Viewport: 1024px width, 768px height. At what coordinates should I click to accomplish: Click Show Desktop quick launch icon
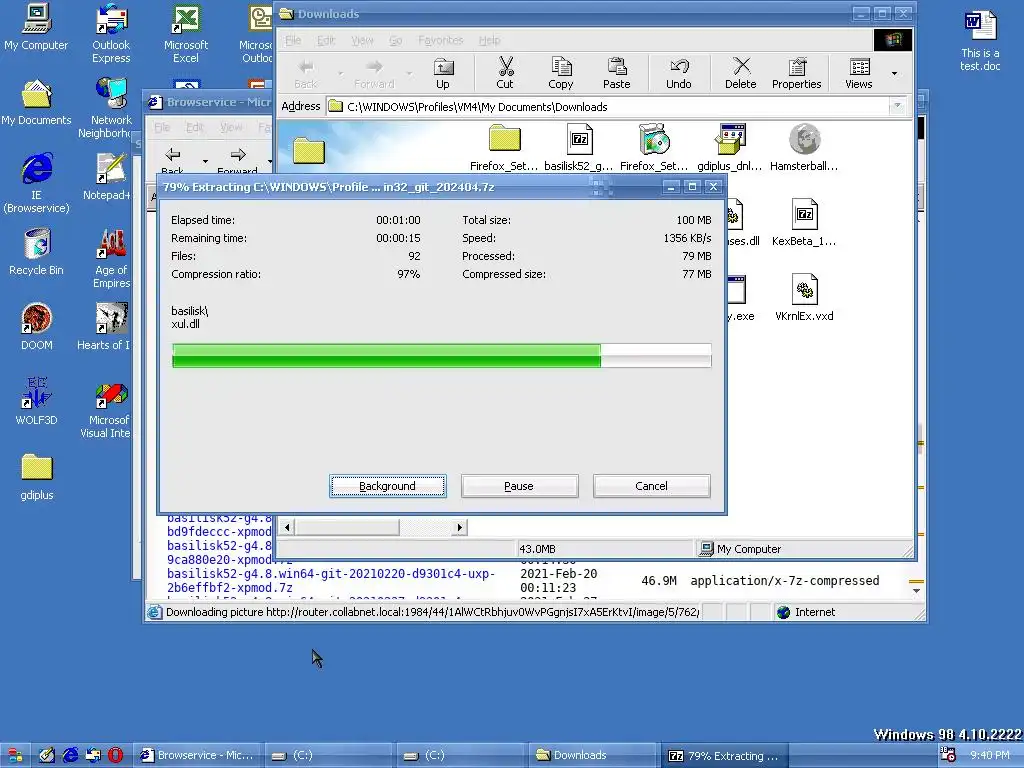47,756
